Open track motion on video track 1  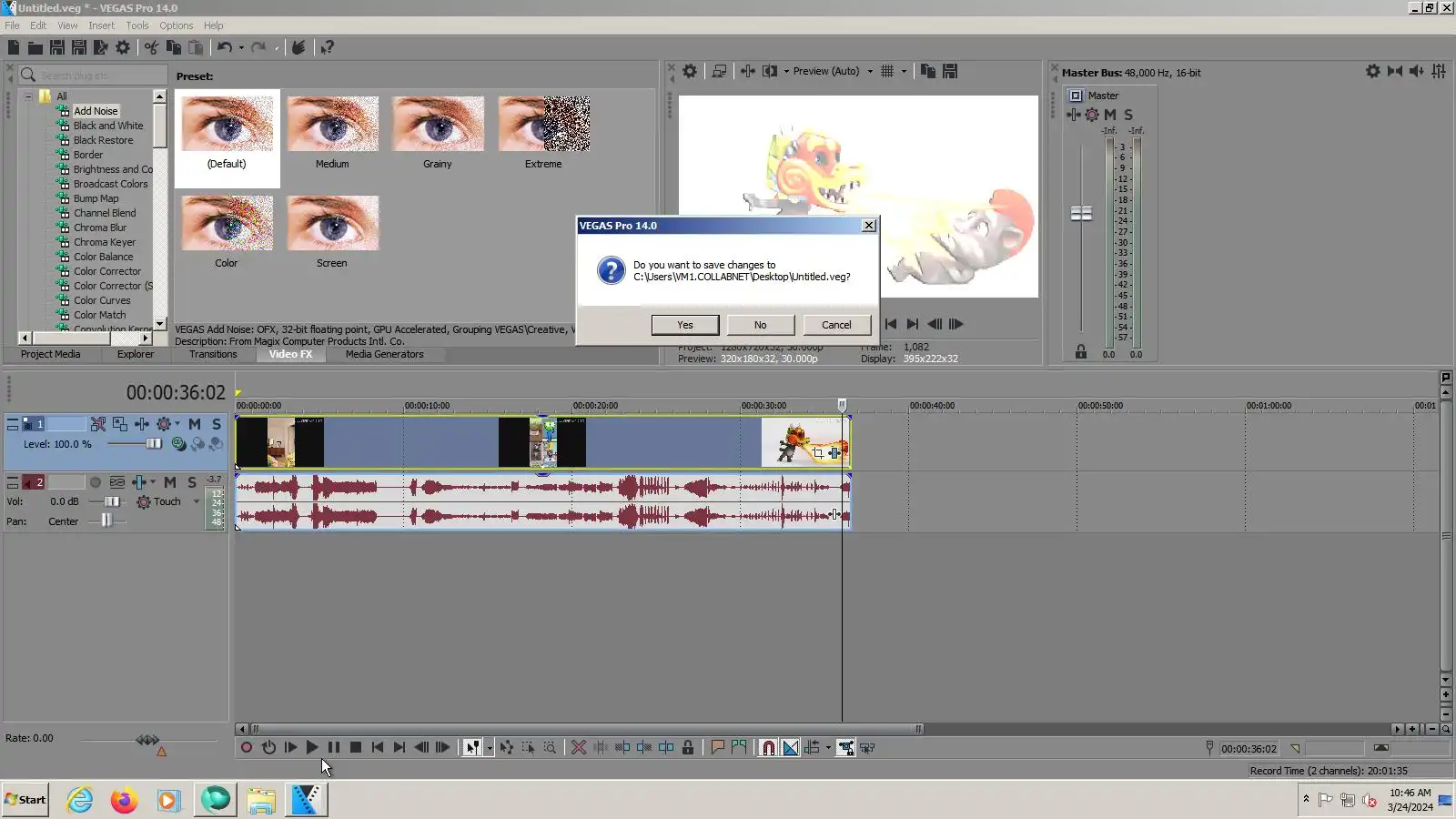pyautogui.click(x=119, y=424)
